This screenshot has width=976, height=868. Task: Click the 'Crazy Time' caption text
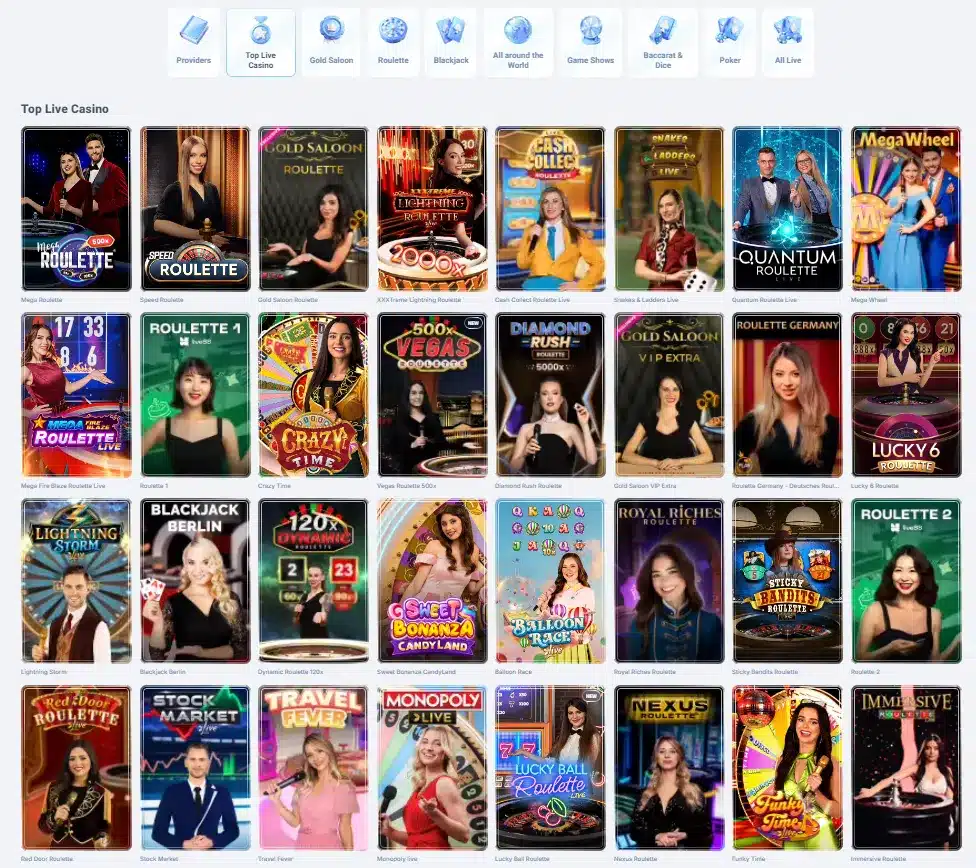coord(274,486)
